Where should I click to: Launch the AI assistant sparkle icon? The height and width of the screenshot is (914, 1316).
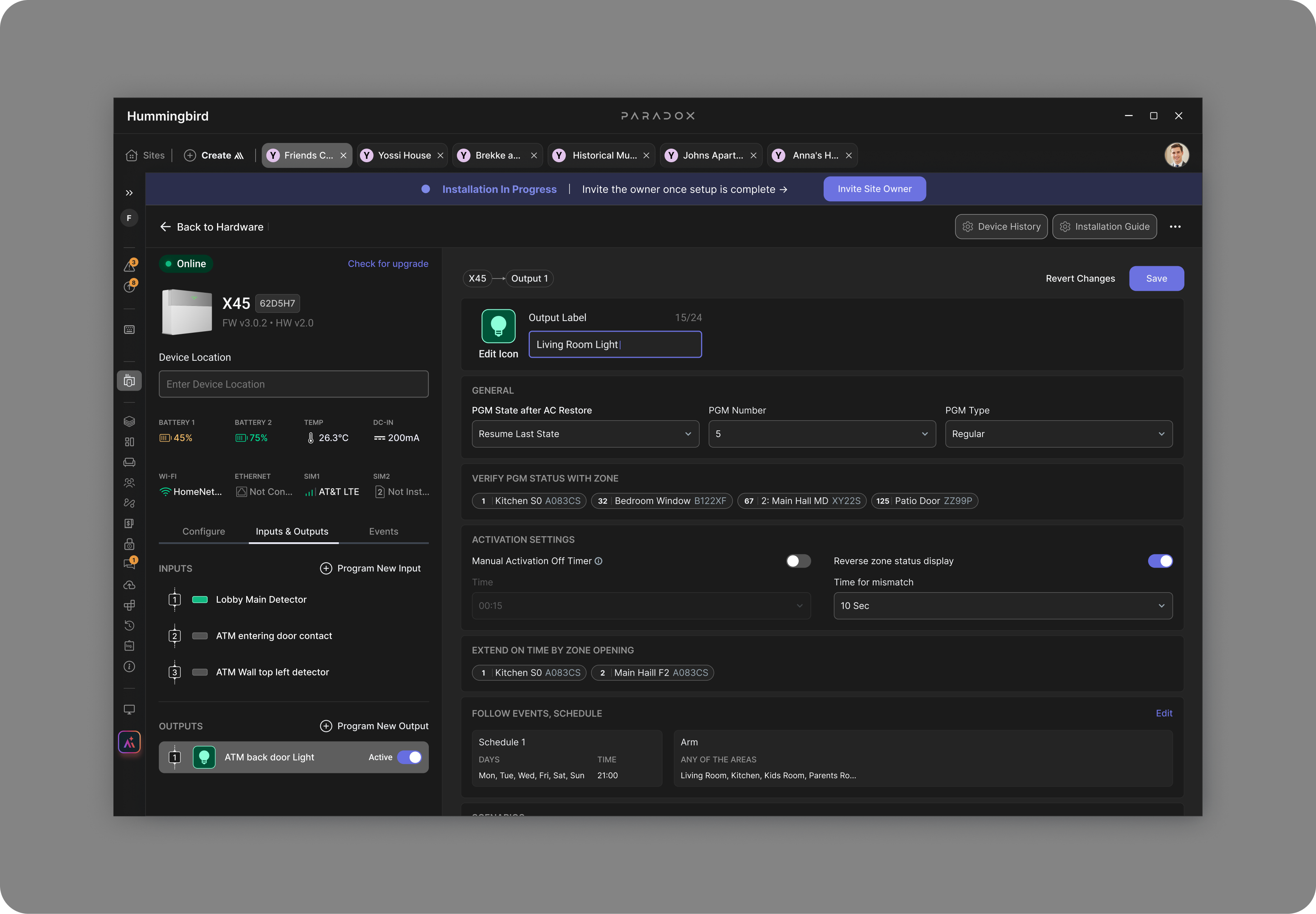(129, 743)
